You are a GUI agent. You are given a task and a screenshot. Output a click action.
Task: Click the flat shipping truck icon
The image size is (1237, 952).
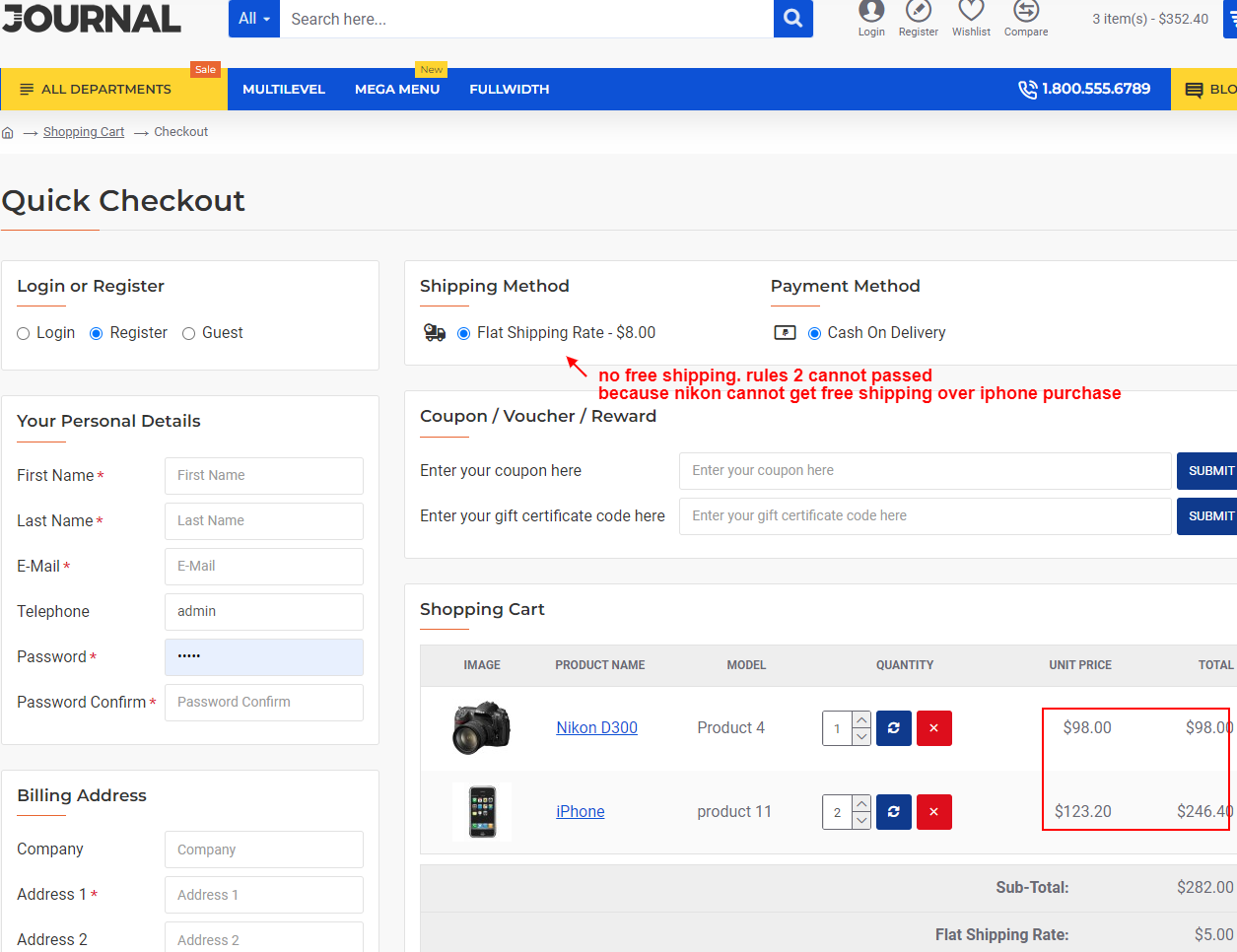pyautogui.click(x=435, y=333)
